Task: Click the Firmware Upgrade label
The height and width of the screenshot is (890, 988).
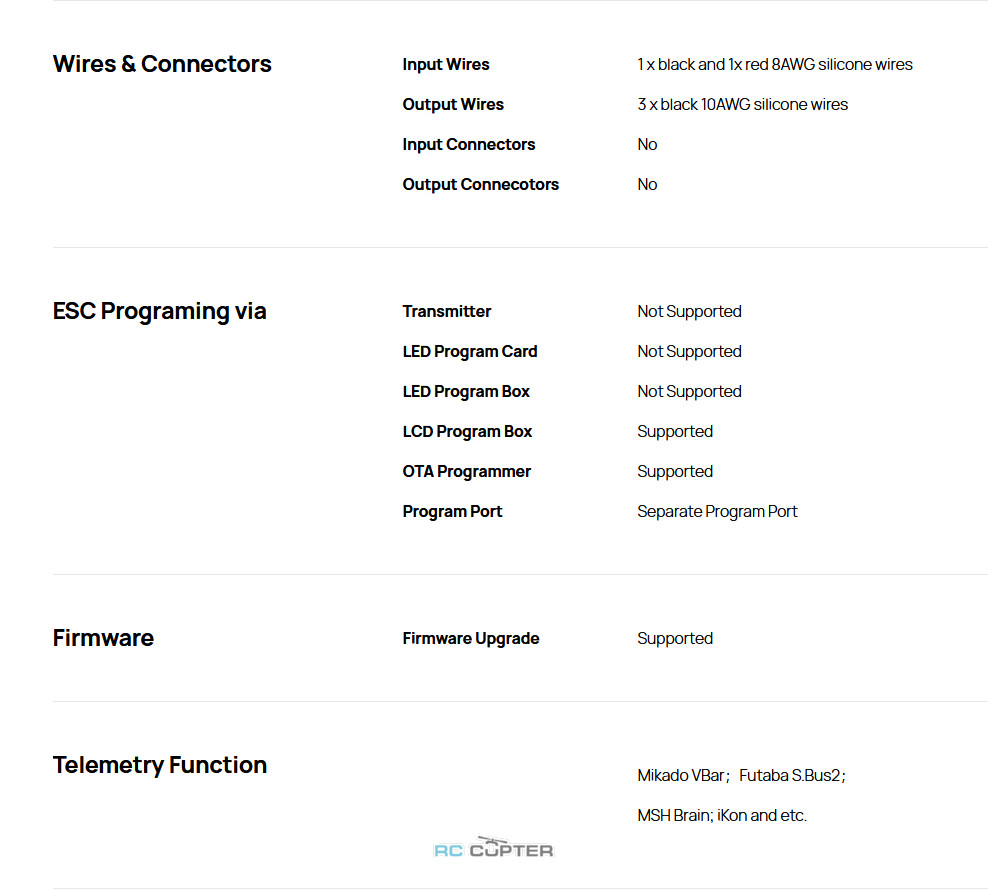Action: (471, 639)
